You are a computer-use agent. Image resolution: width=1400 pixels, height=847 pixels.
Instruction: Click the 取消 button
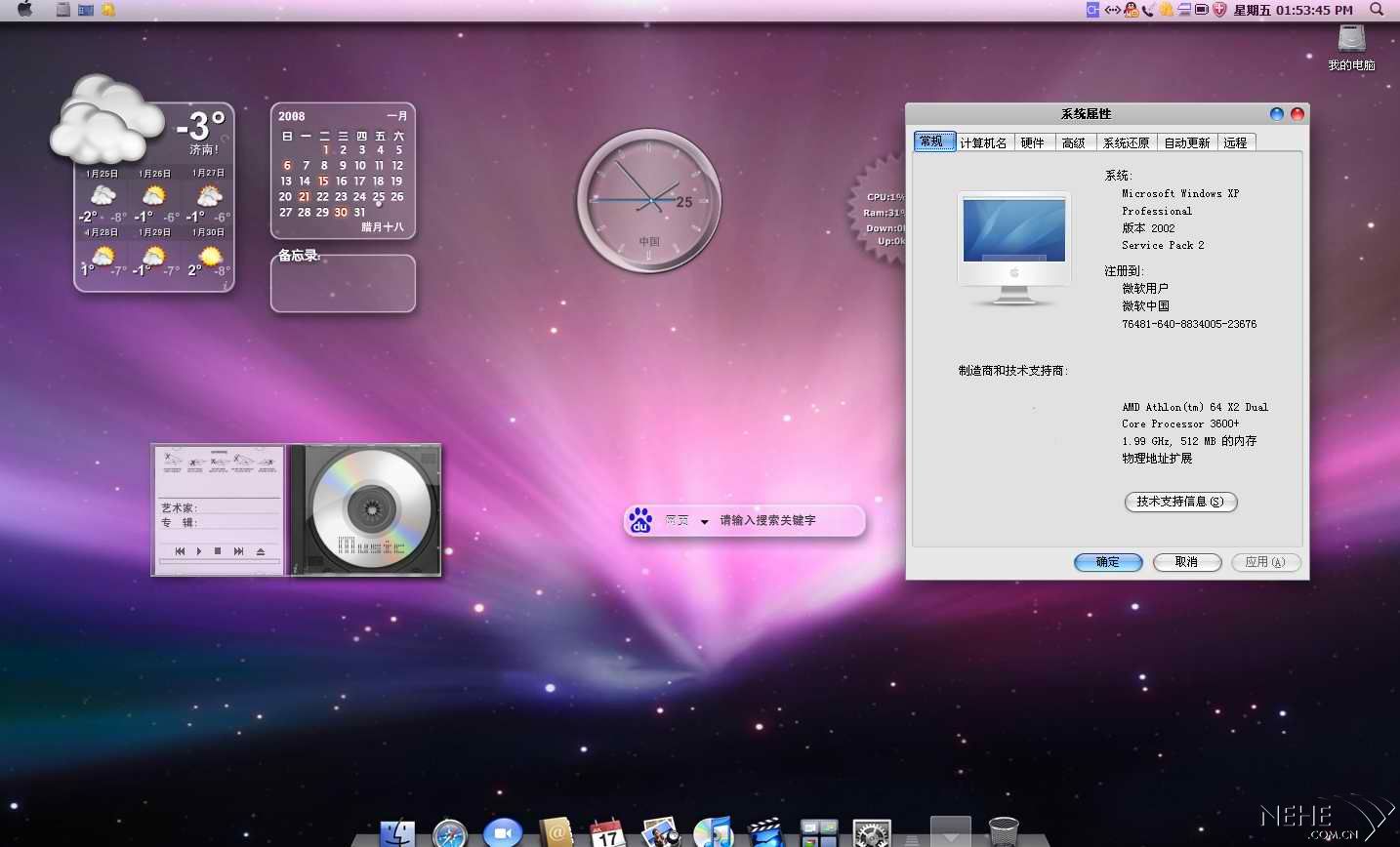(1187, 562)
